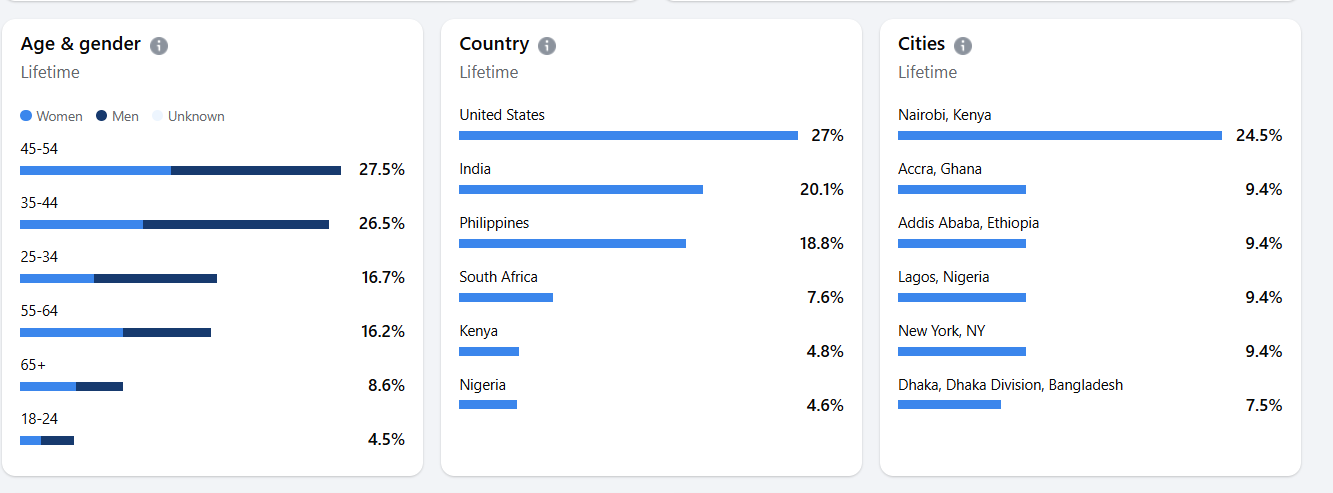
Task: Click the Lagos, Nigeria city bar
Action: [x=962, y=297]
